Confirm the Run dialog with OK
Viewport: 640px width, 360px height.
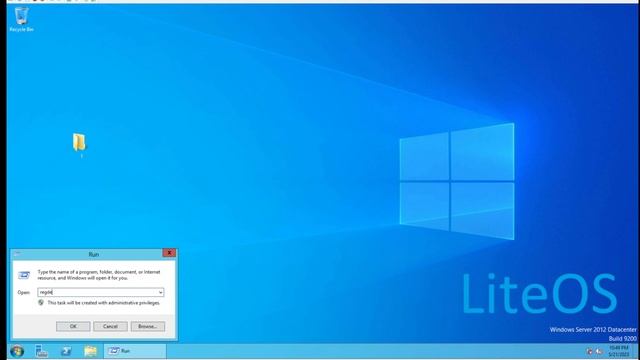click(73, 326)
